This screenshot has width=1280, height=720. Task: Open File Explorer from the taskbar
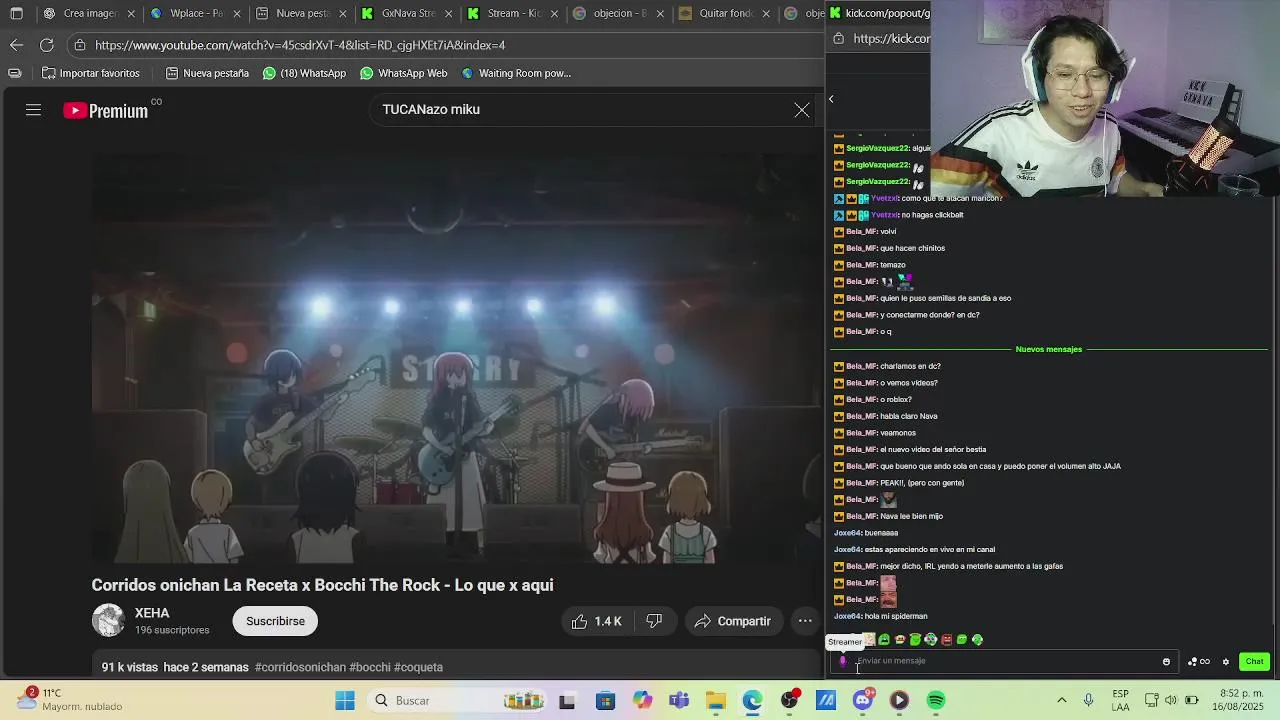tap(716, 701)
